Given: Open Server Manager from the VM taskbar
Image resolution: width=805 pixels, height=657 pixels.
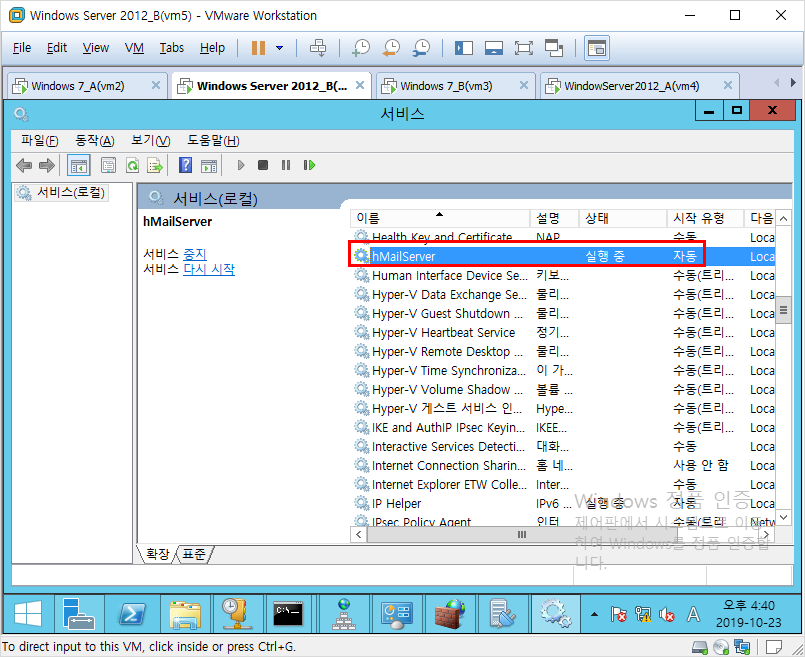Looking at the screenshot, I should coord(79,614).
